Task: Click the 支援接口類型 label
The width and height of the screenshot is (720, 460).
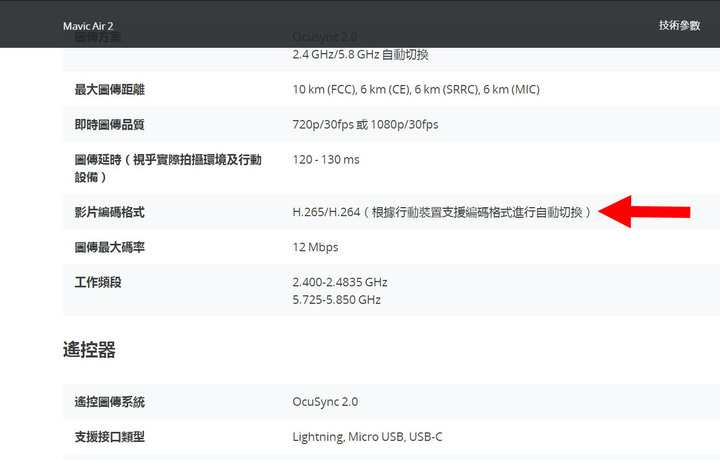Action: [x=110, y=437]
